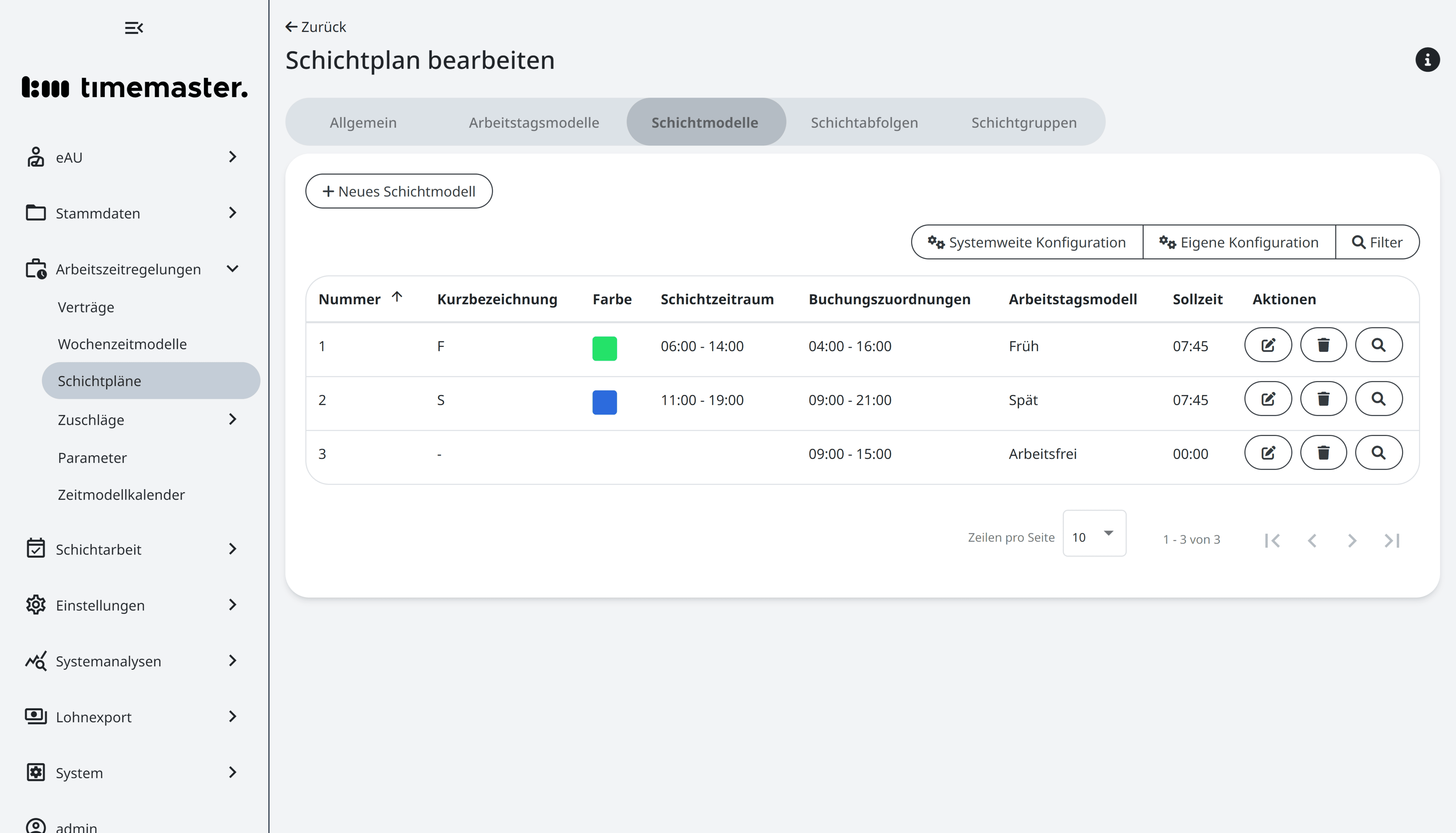Delete shift model S trash icon
Image resolution: width=1456 pixels, height=833 pixels.
coord(1323,399)
